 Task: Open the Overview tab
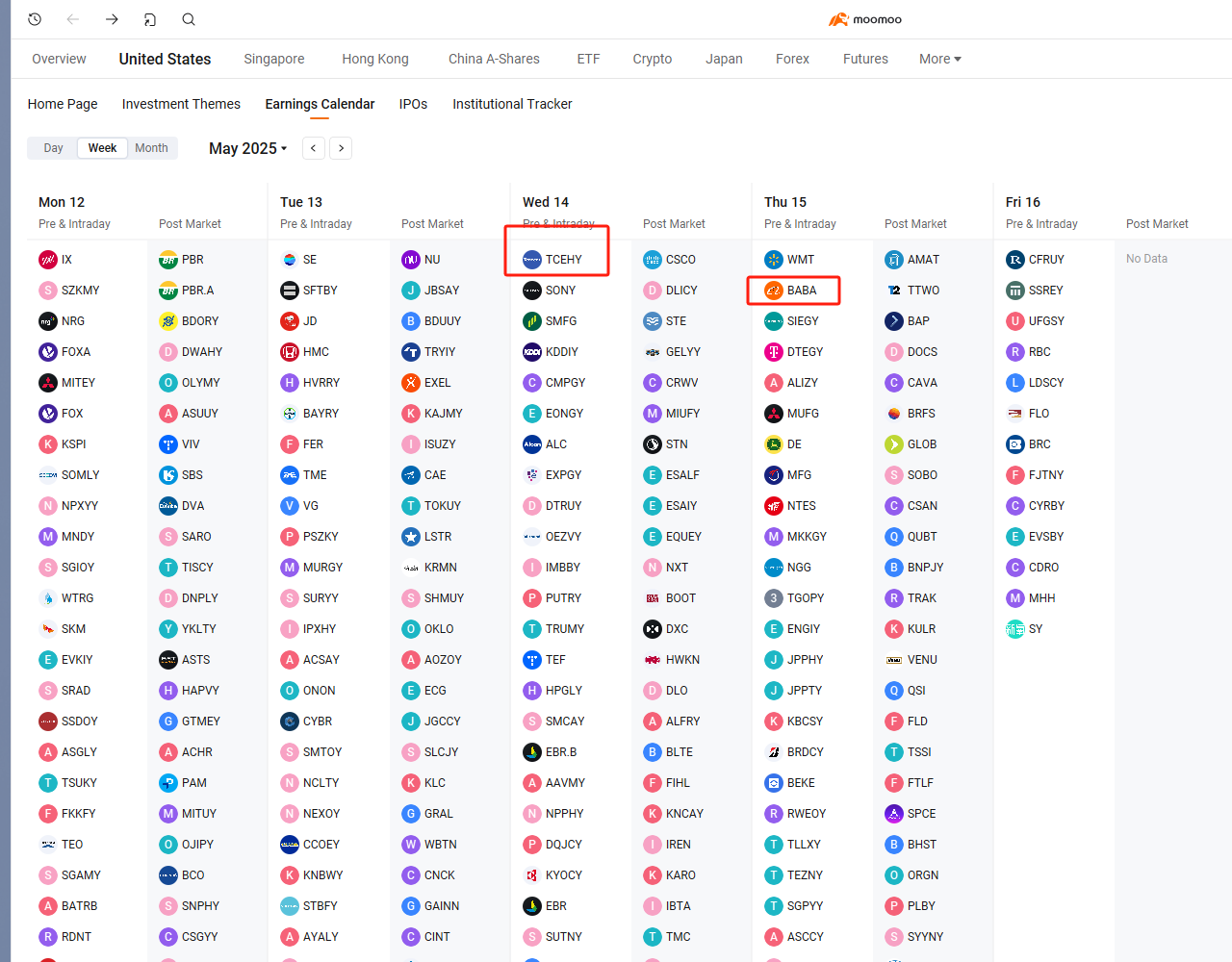(59, 59)
